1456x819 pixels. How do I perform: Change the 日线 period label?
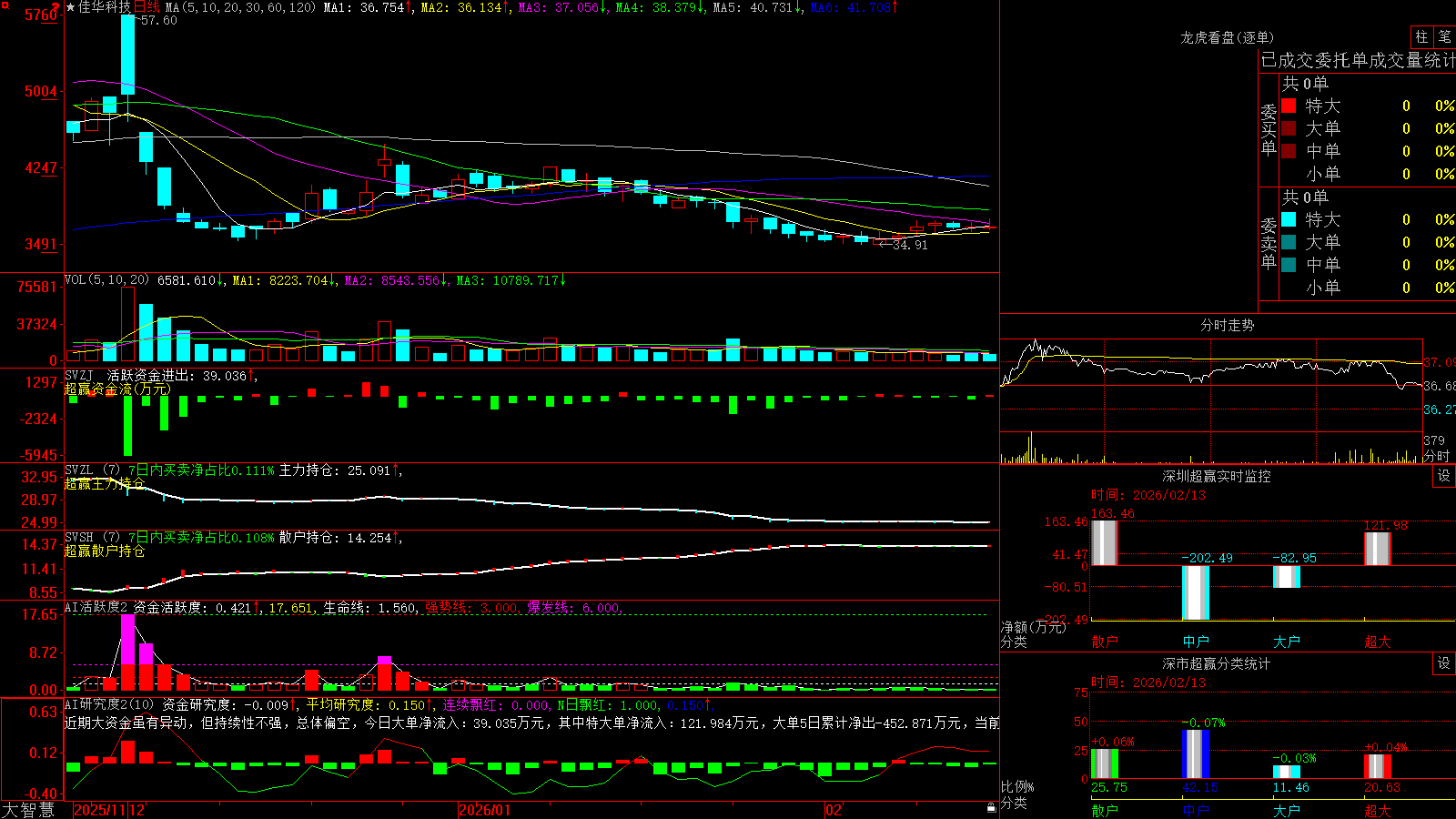pyautogui.click(x=147, y=7)
